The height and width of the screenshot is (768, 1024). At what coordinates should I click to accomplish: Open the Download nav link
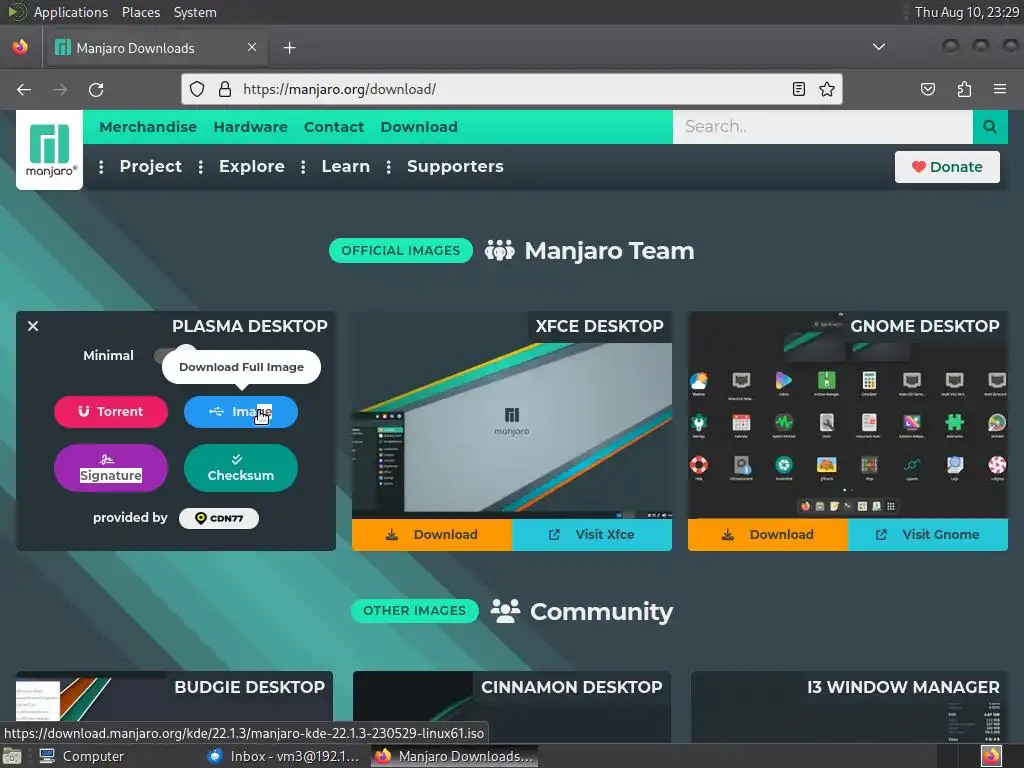click(419, 127)
